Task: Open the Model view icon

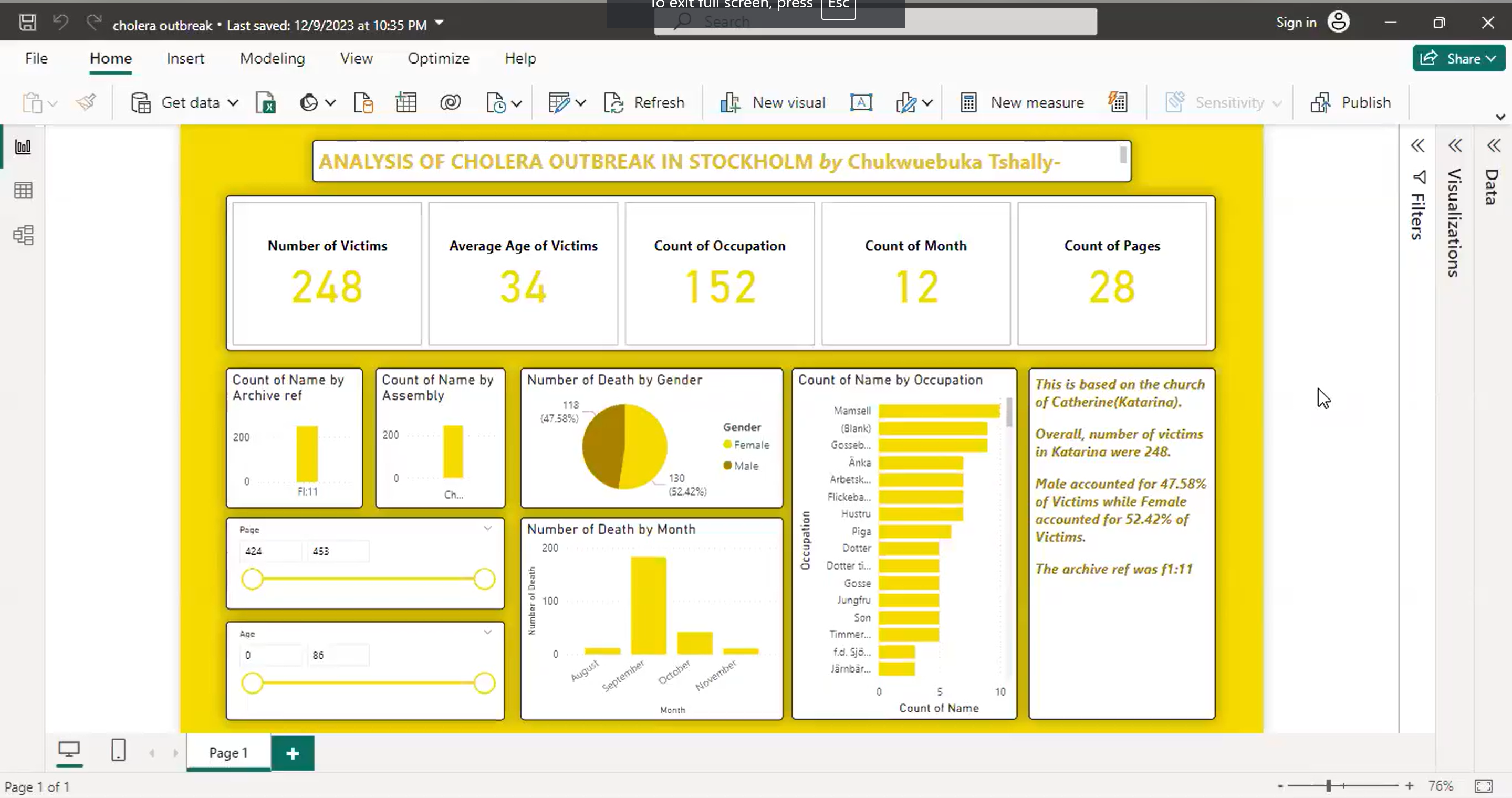Action: [x=23, y=235]
